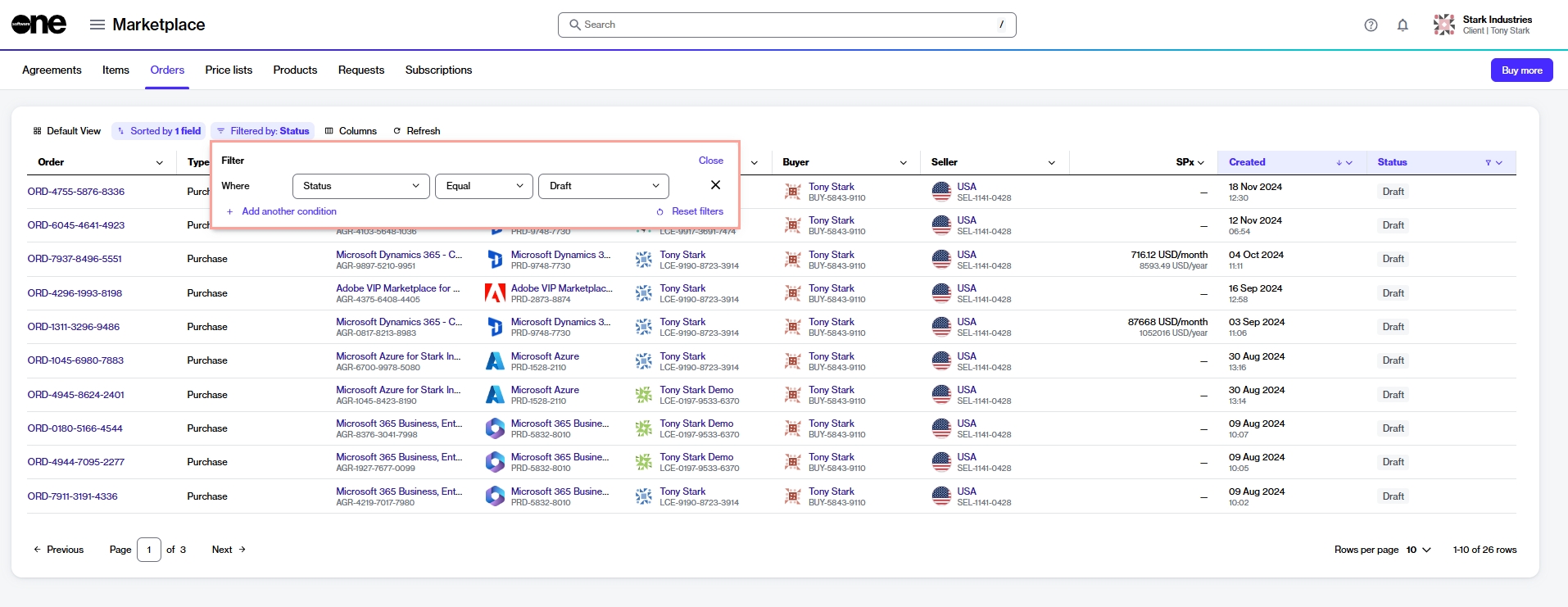Image resolution: width=1568 pixels, height=607 pixels.
Task: Click the page number input box
Action: coord(149,550)
